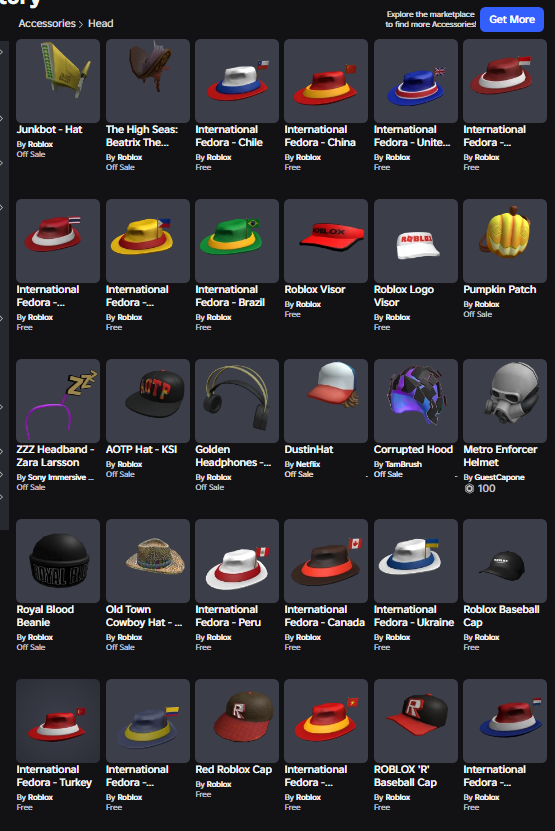This screenshot has height=831, width=555.
Task: Open the Accessories breadcrumb link
Action: pos(47,23)
